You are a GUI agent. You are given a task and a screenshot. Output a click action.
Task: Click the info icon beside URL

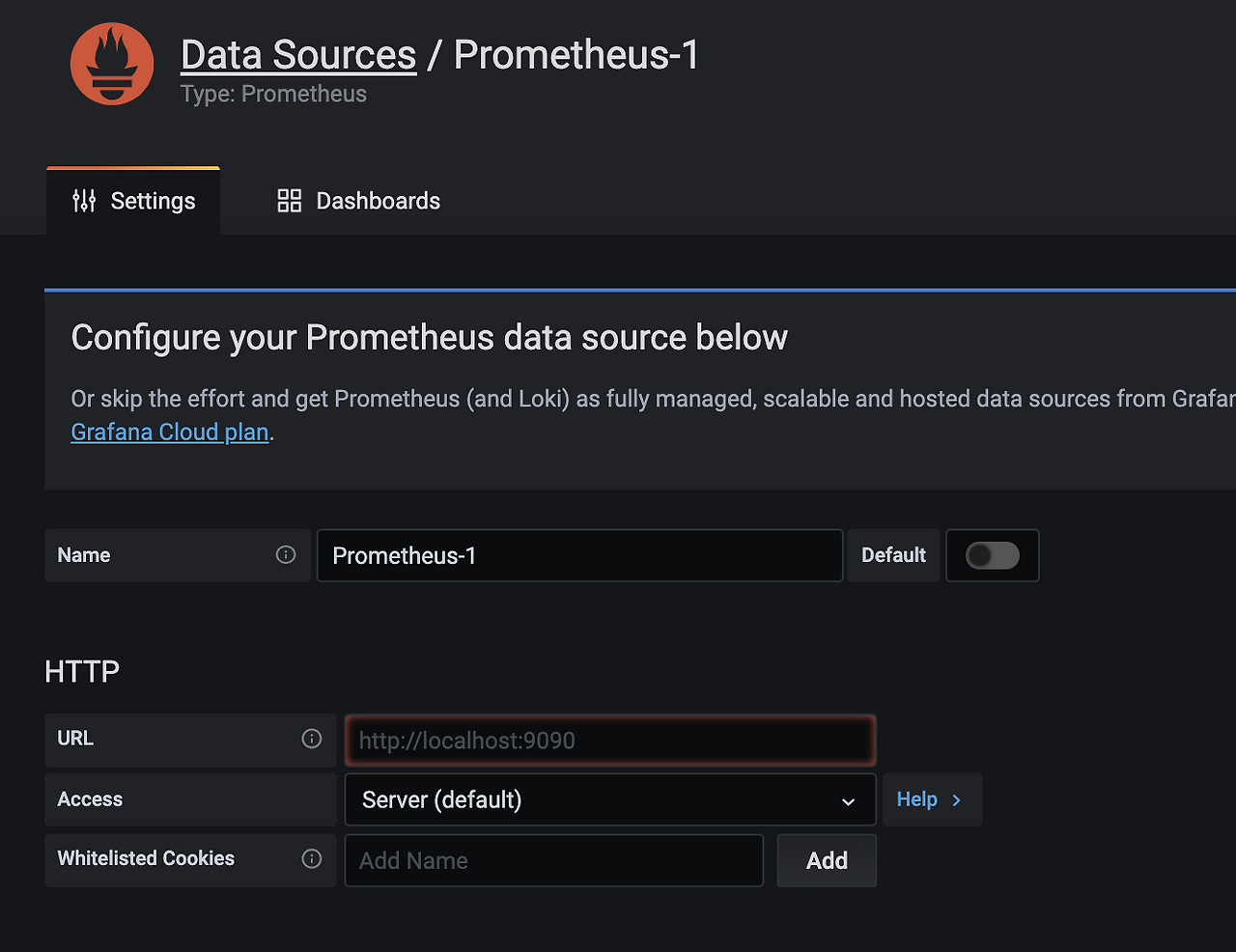pyautogui.click(x=312, y=739)
